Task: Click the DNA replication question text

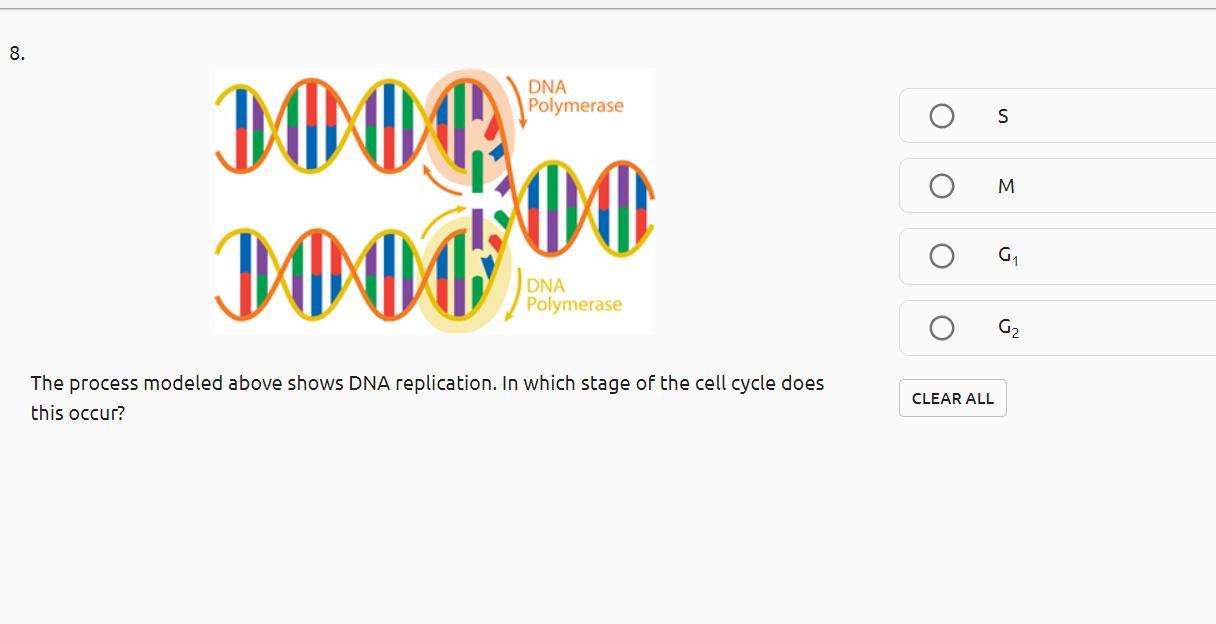Action: (x=427, y=397)
